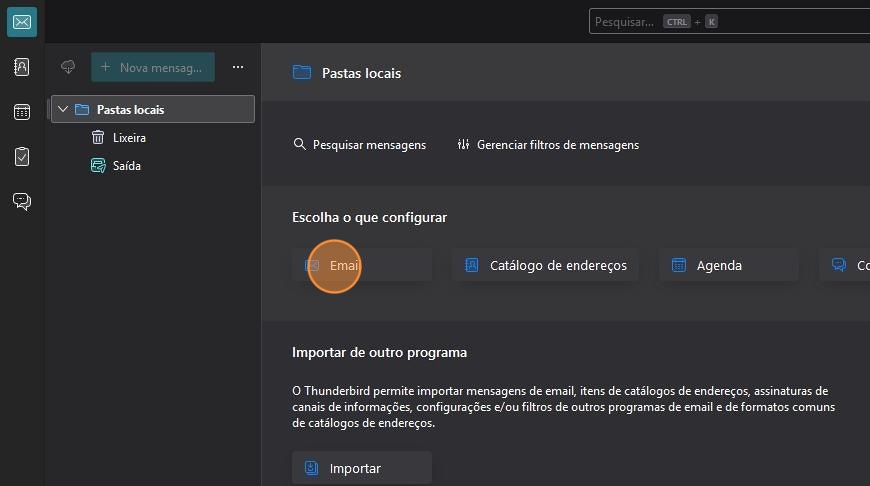Open the Mail space icon
This screenshot has width=870, height=486.
tap(22, 22)
